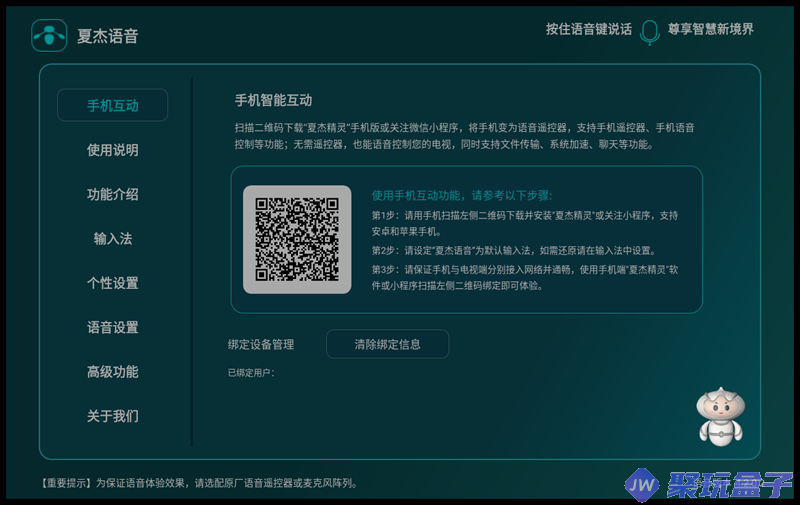This screenshot has height=505, width=800.
Task: Go to 语音设置 in the sidebar
Action: click(x=113, y=327)
